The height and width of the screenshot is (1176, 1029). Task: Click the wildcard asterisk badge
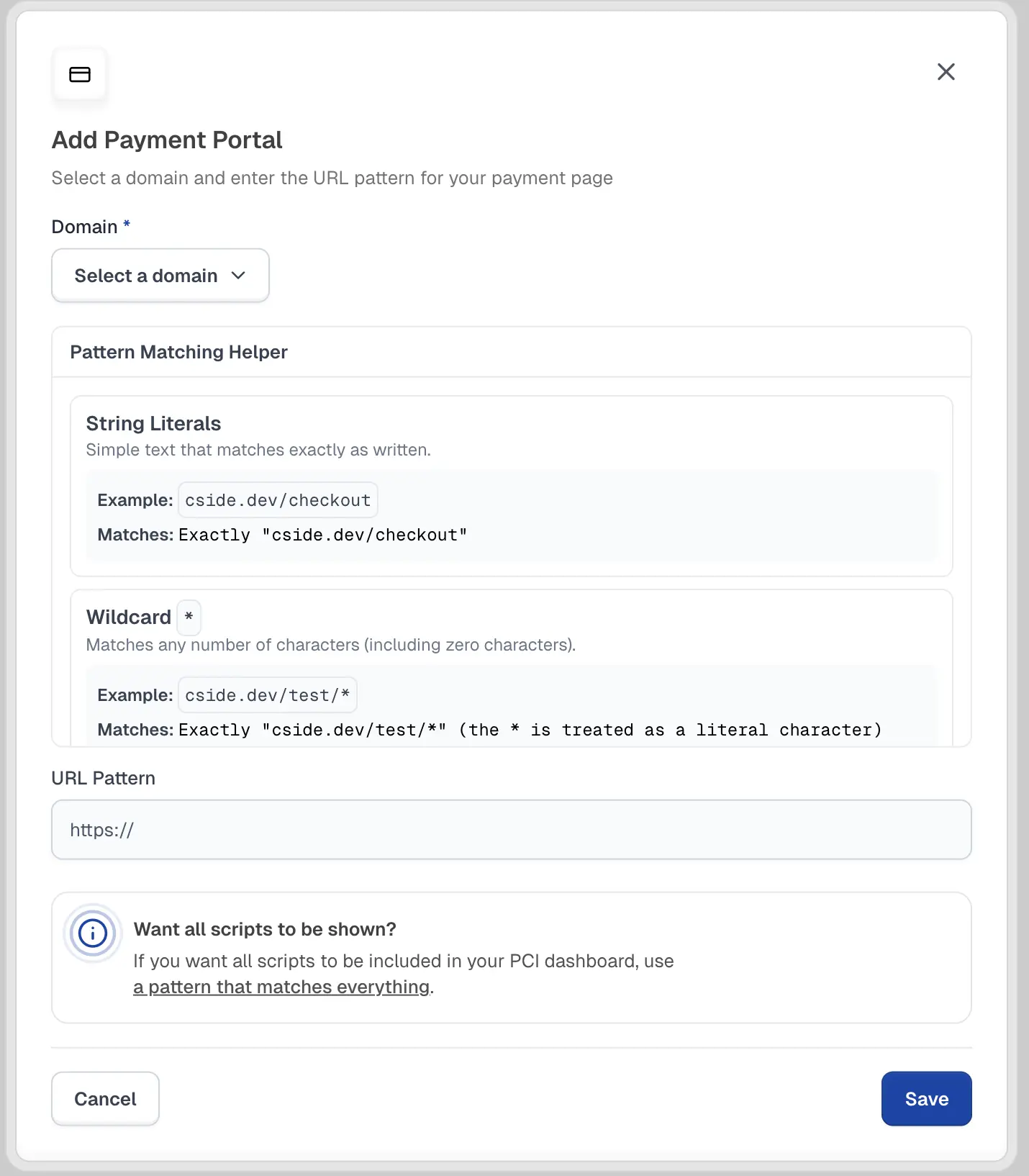[x=189, y=617]
